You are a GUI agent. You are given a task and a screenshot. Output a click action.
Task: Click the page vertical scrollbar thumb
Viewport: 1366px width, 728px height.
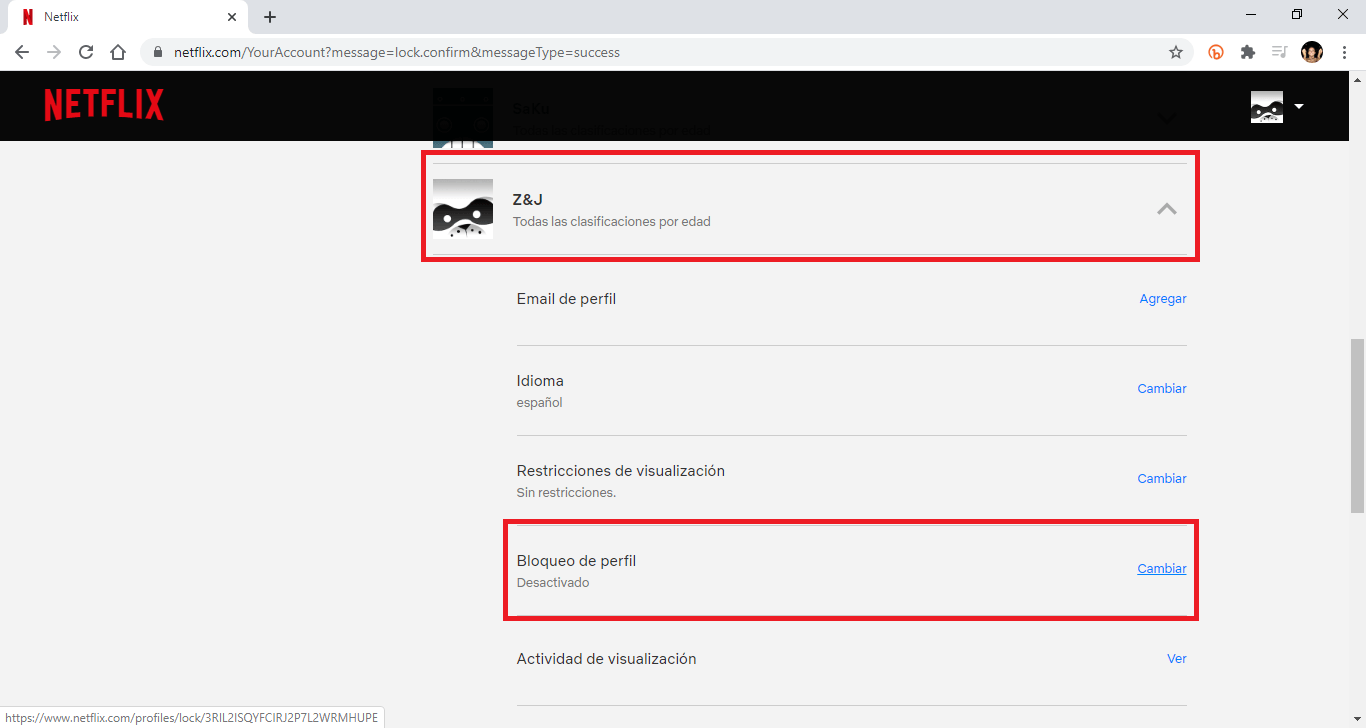click(1357, 427)
